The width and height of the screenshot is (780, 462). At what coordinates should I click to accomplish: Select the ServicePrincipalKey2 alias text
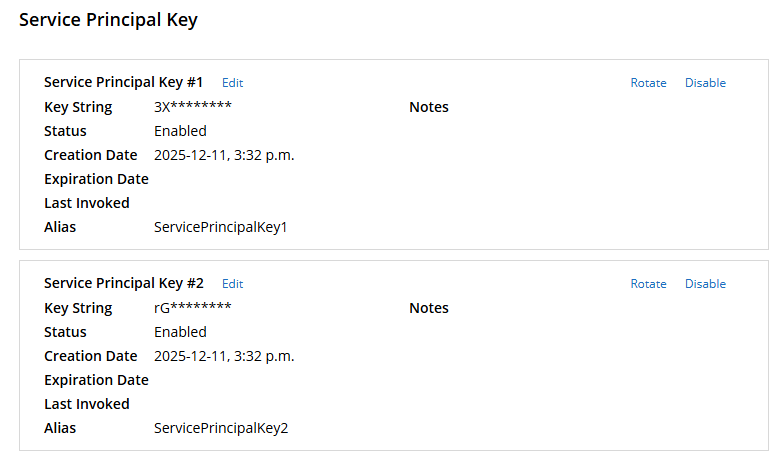(221, 428)
